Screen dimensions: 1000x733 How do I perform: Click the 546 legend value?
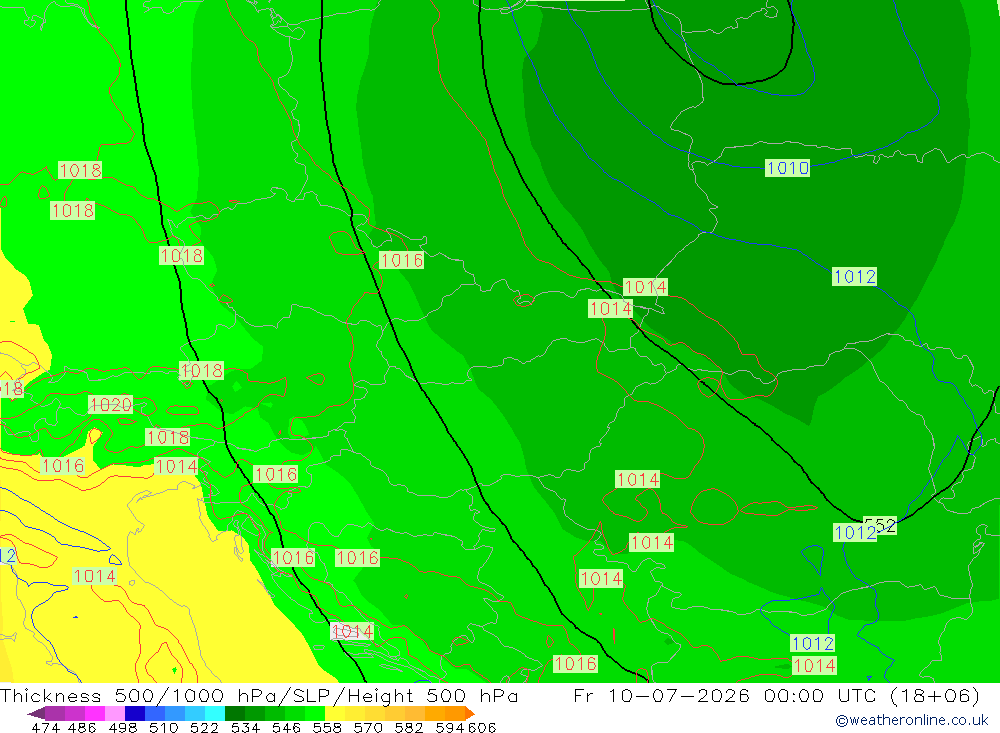tap(286, 727)
